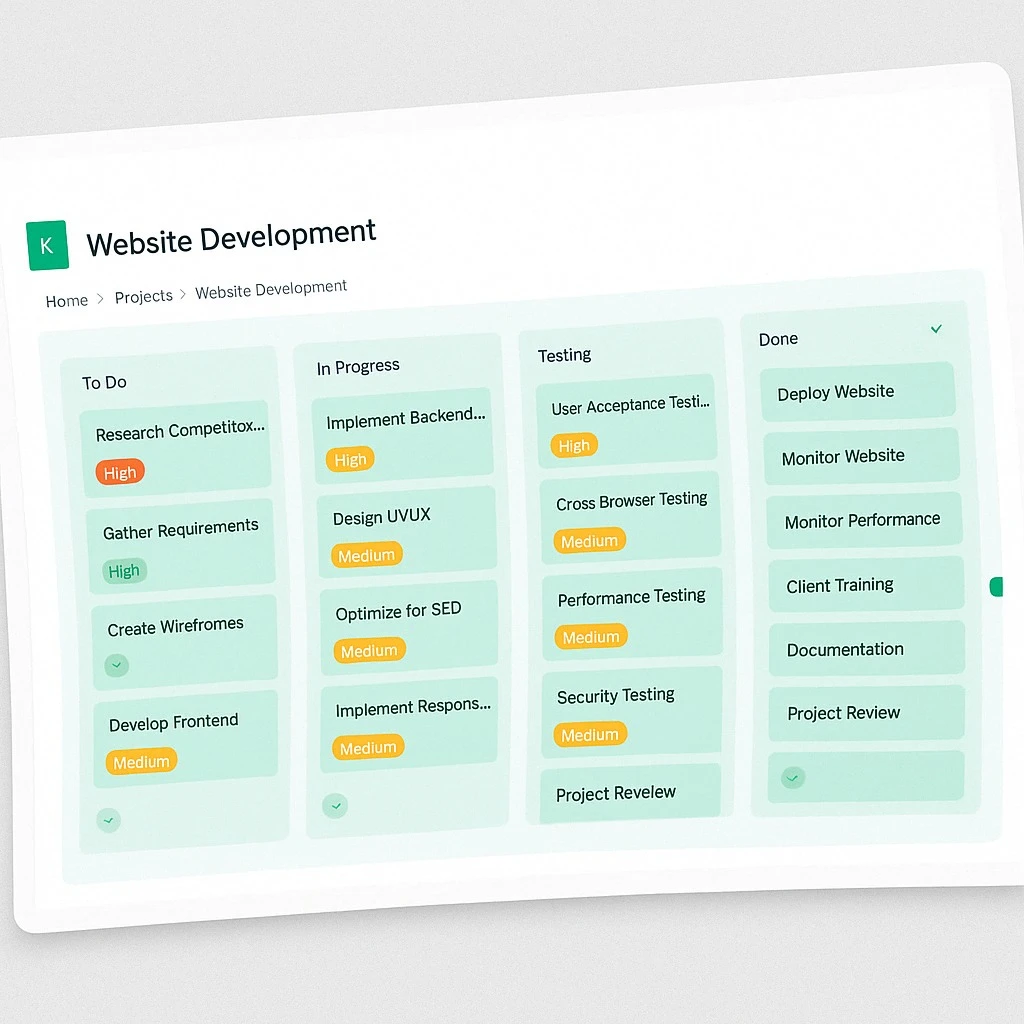Click the round chevron in the last Done card
The image size is (1024, 1024).
[x=793, y=777]
